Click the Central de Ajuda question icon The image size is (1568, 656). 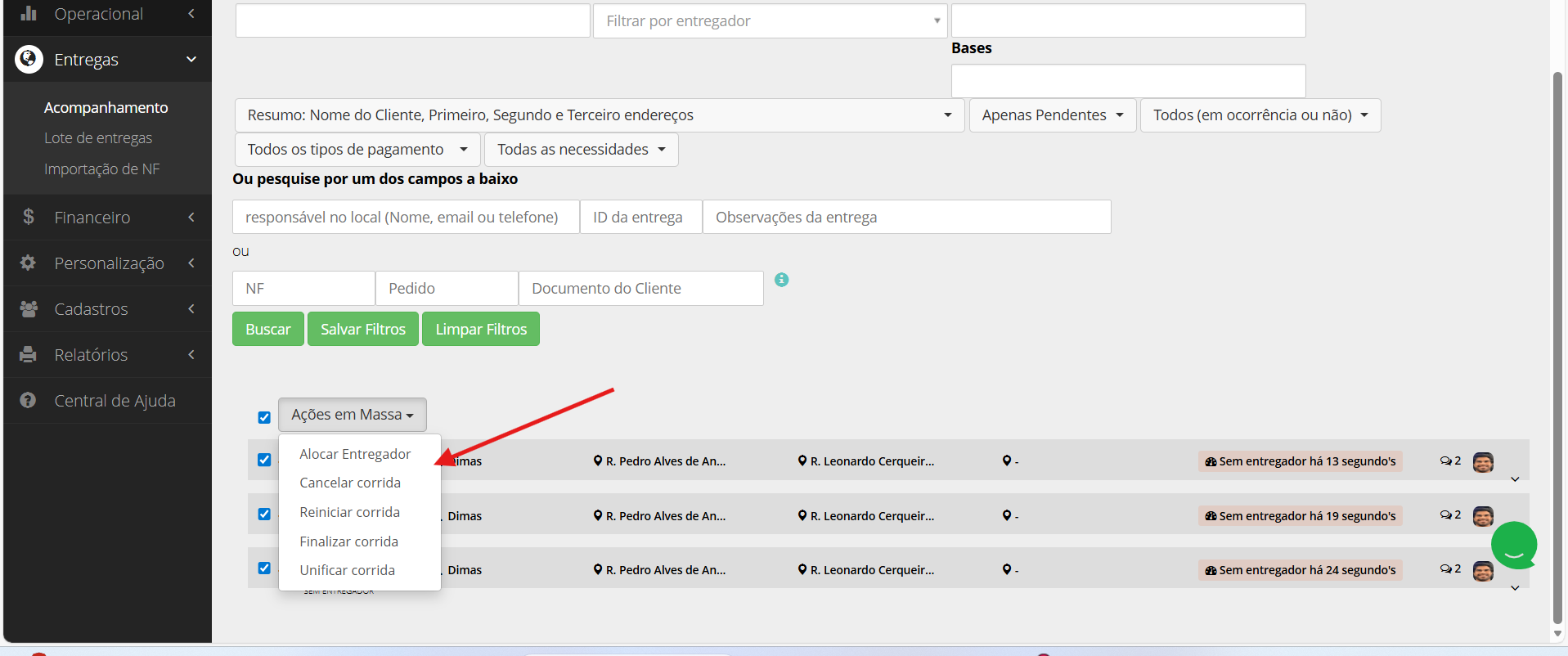click(29, 400)
